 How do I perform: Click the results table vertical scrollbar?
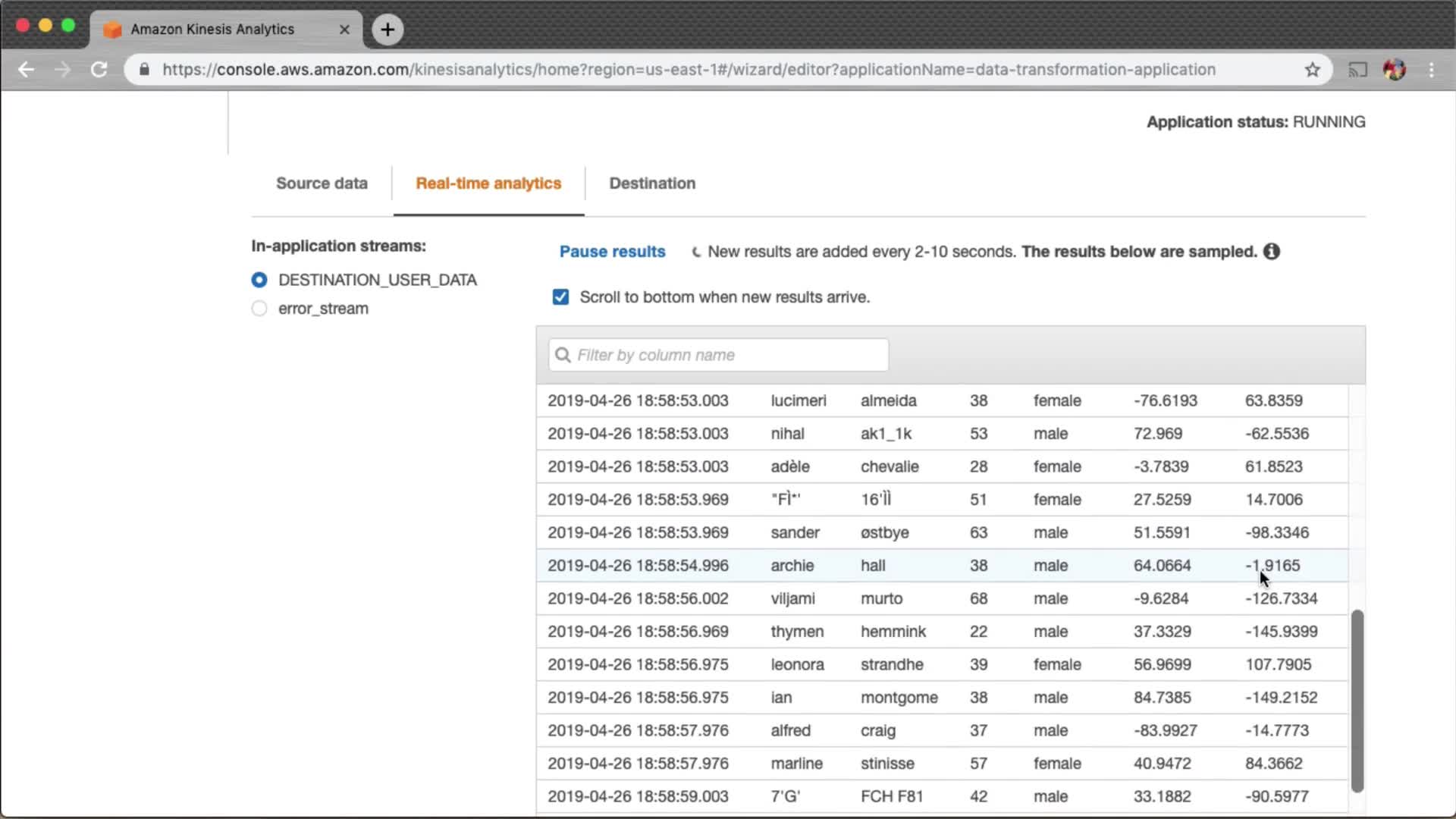[1357, 701]
